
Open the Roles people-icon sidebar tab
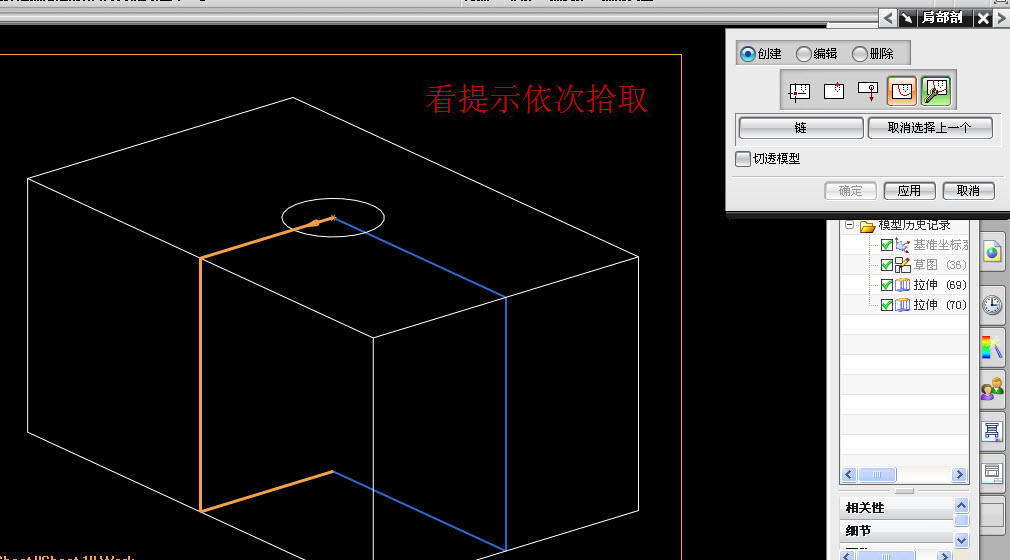click(x=992, y=389)
